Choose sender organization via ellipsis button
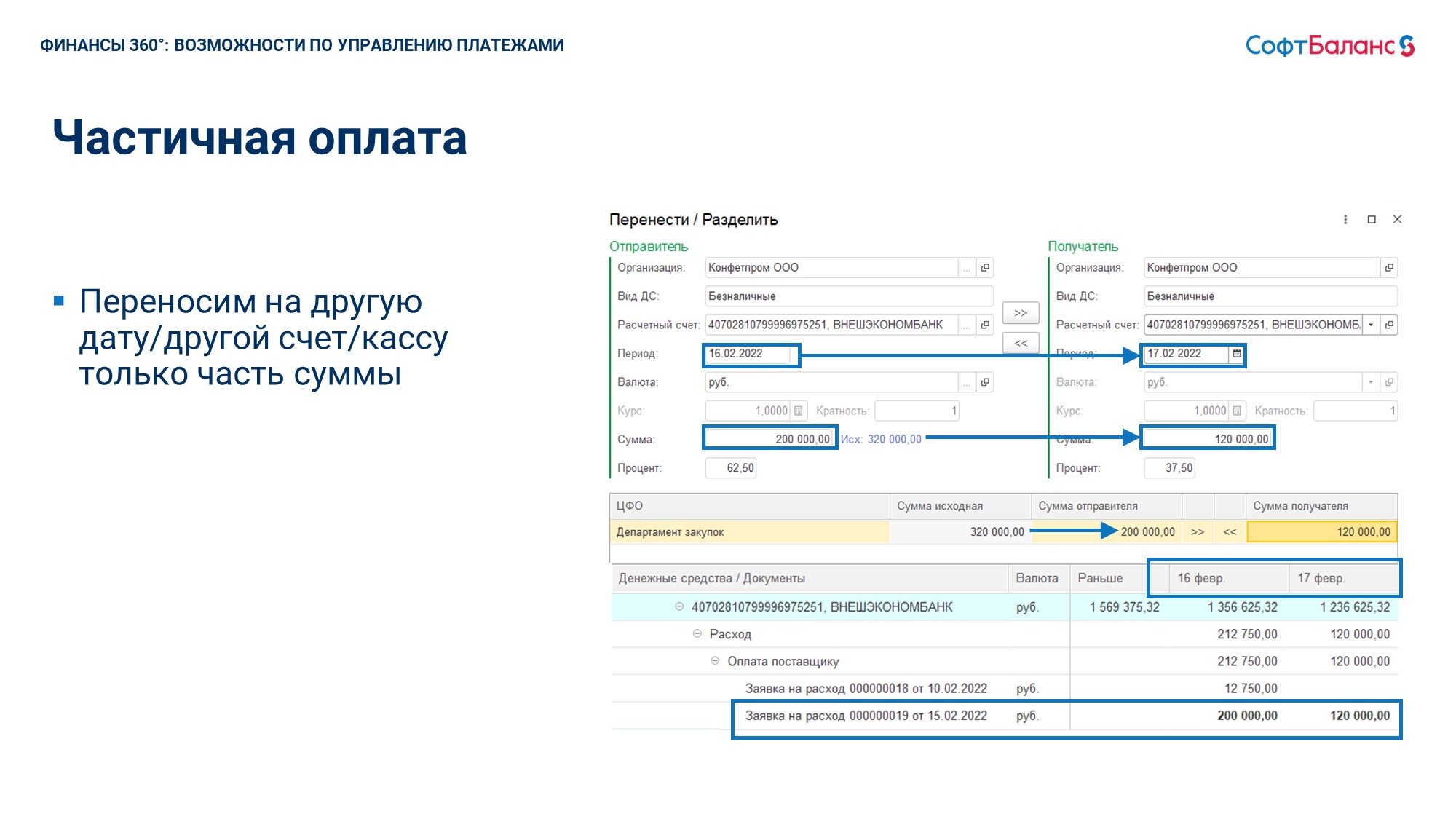 [967, 268]
